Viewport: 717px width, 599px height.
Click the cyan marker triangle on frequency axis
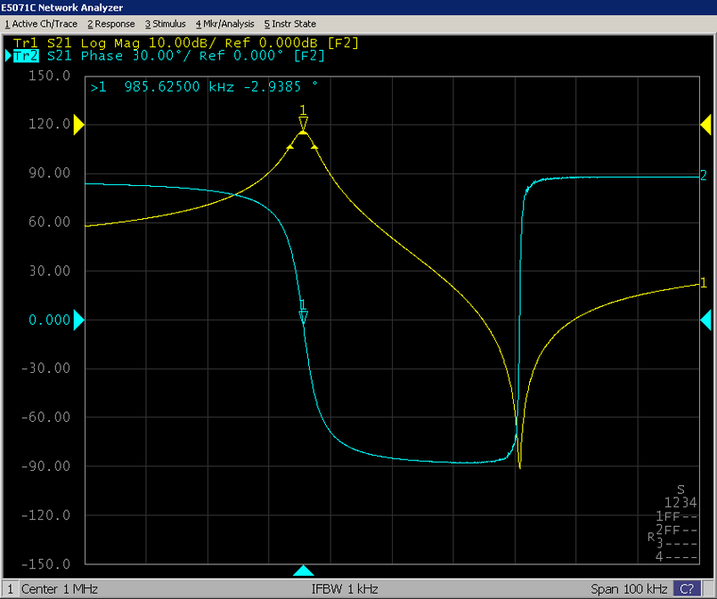(x=303, y=571)
